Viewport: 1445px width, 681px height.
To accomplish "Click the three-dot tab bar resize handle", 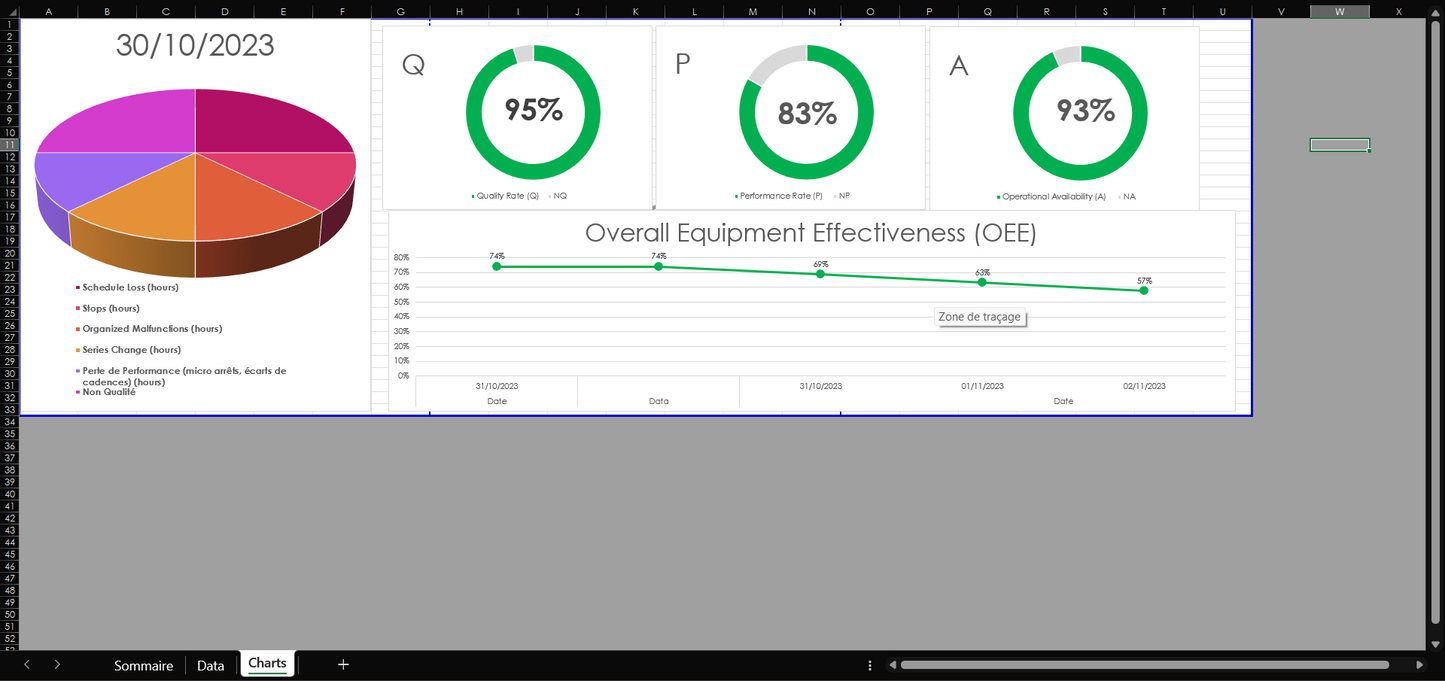I will coord(869,665).
